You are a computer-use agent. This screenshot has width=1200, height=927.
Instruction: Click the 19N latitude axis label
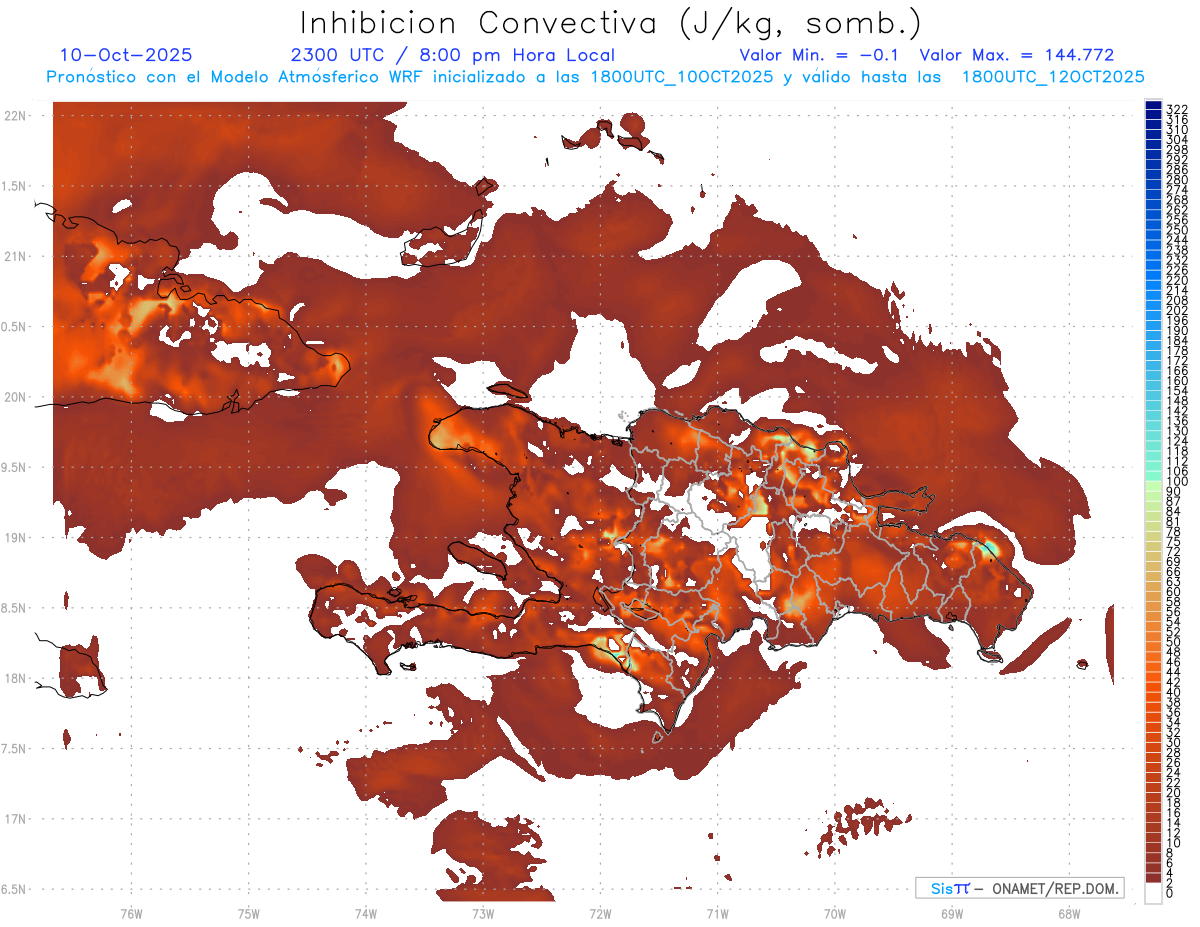click(15, 538)
